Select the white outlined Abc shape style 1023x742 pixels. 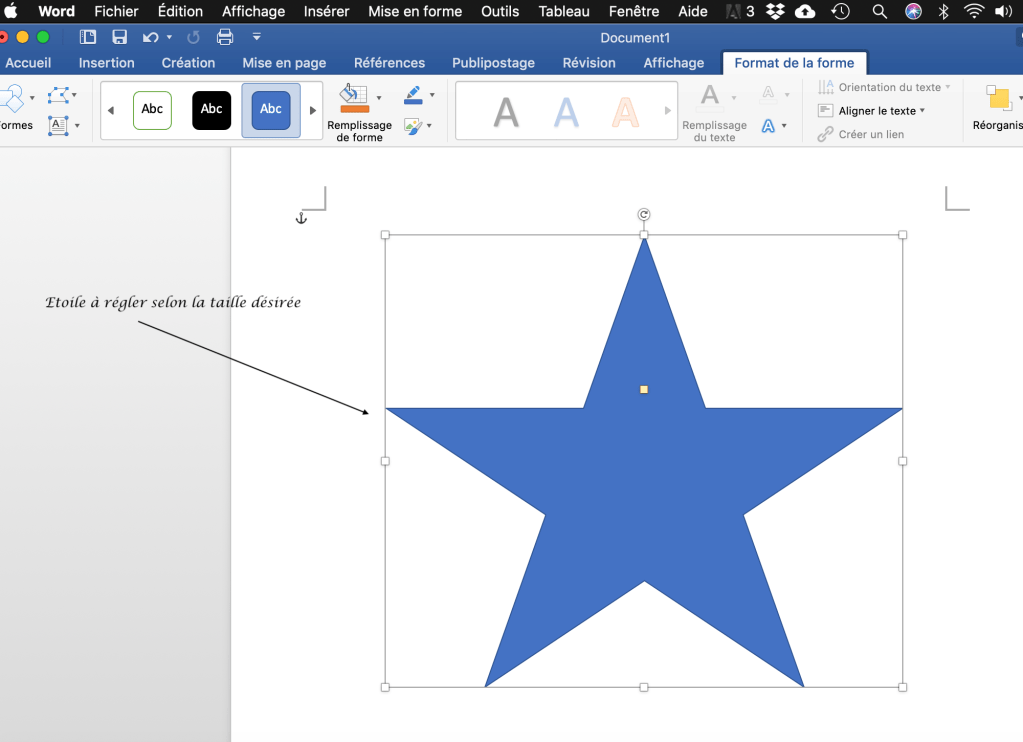(152, 110)
